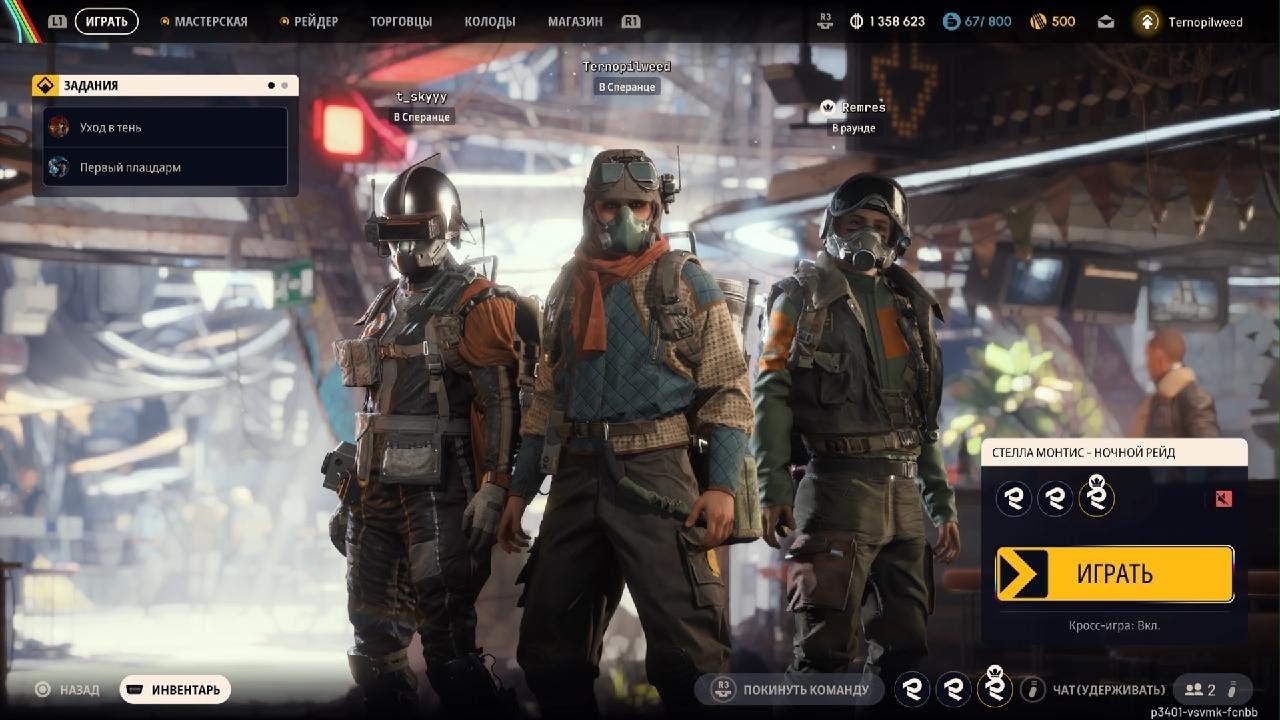Open the Ternopilweed profile avatar icon
Image resolution: width=1280 pixels, height=720 pixels.
coord(1148,21)
